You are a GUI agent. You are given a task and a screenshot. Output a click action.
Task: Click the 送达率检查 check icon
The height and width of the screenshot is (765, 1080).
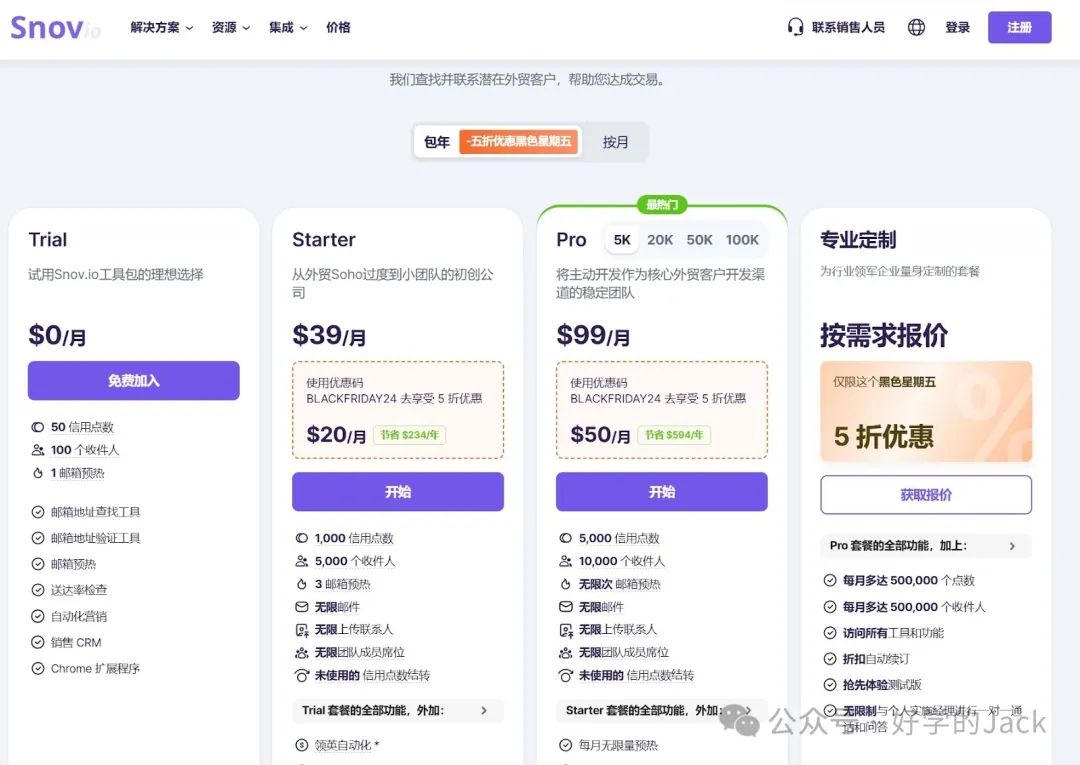tap(38, 590)
